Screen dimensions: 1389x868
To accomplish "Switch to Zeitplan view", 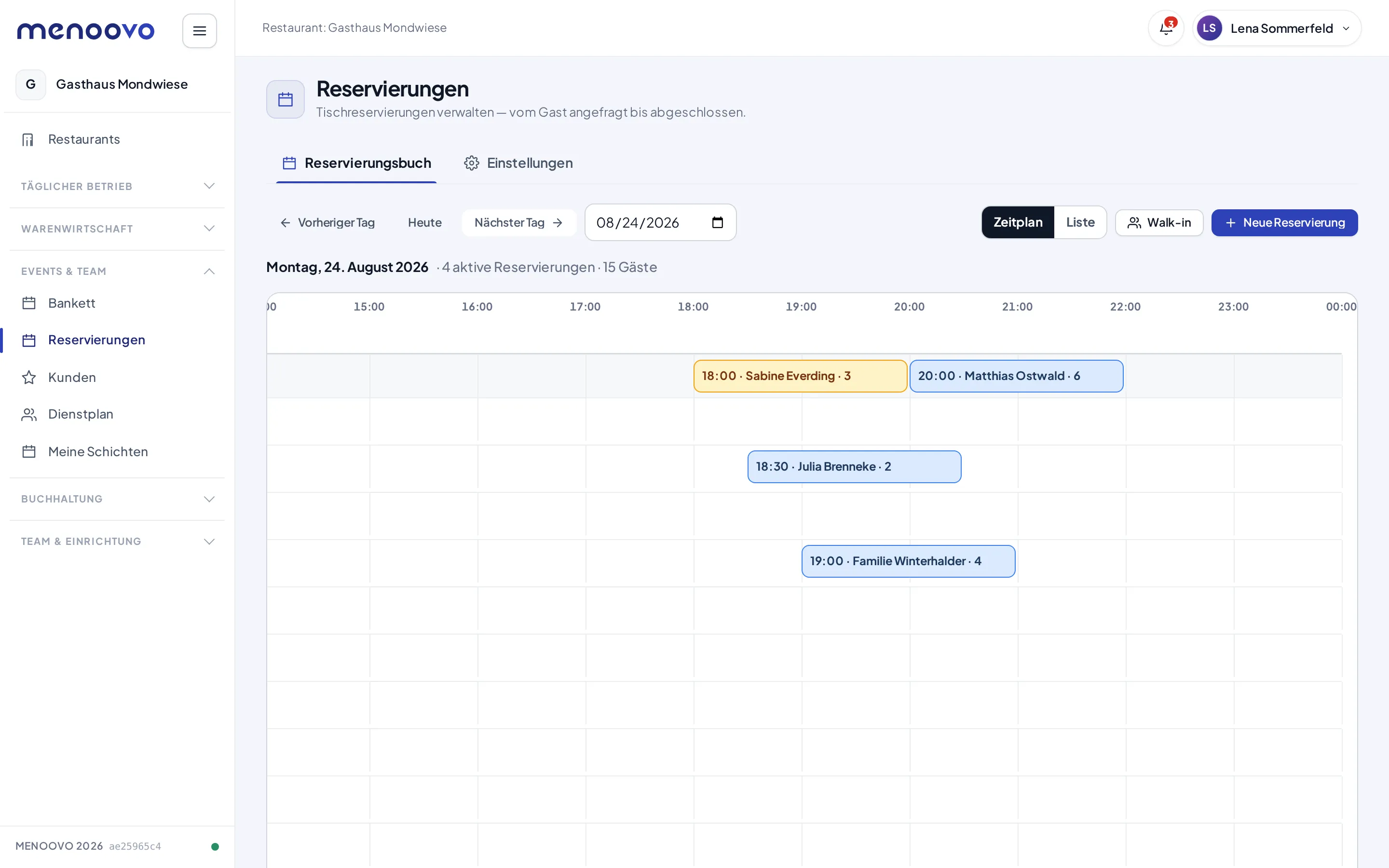I will point(1018,222).
